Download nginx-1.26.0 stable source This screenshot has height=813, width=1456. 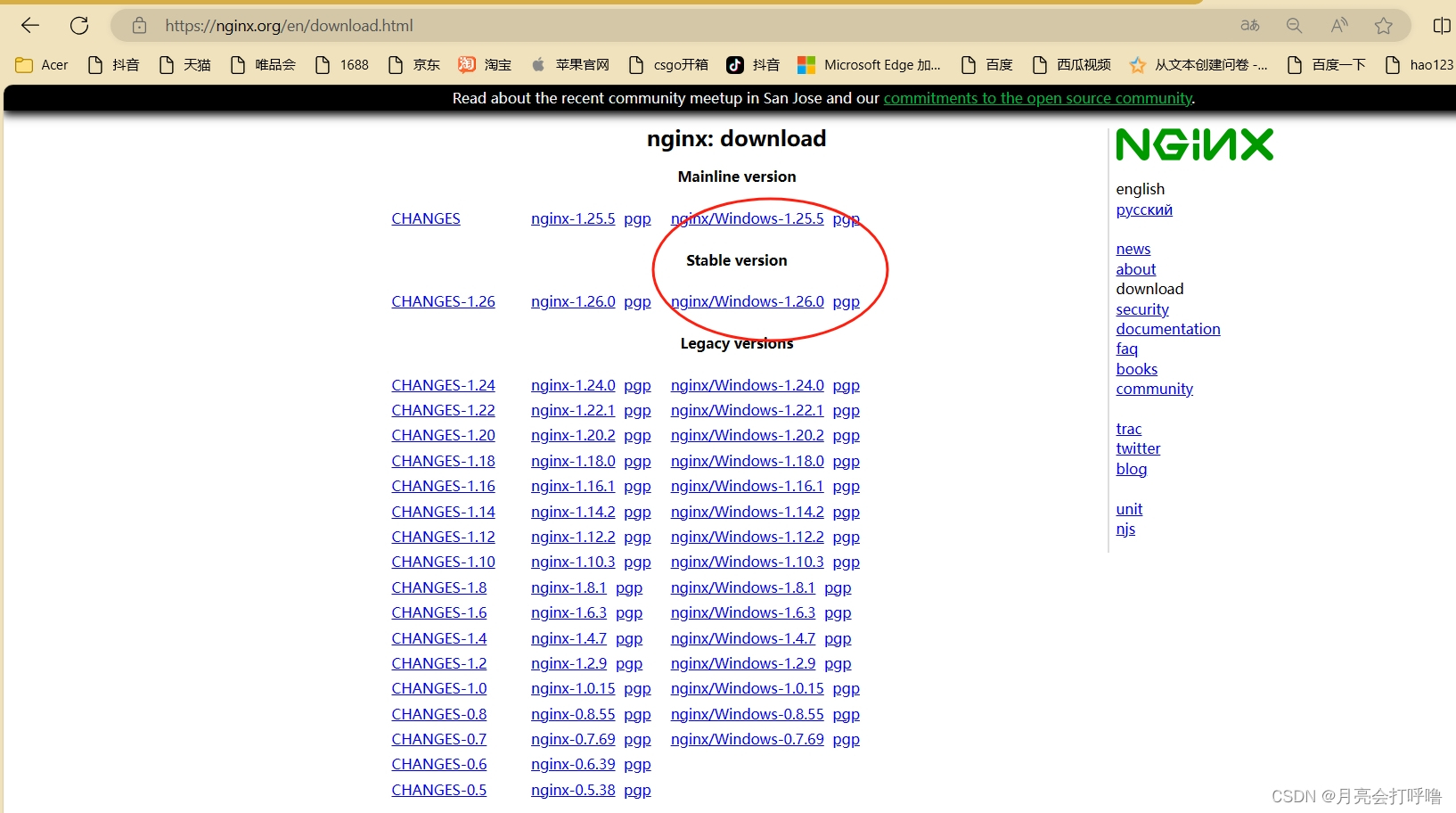coord(573,301)
